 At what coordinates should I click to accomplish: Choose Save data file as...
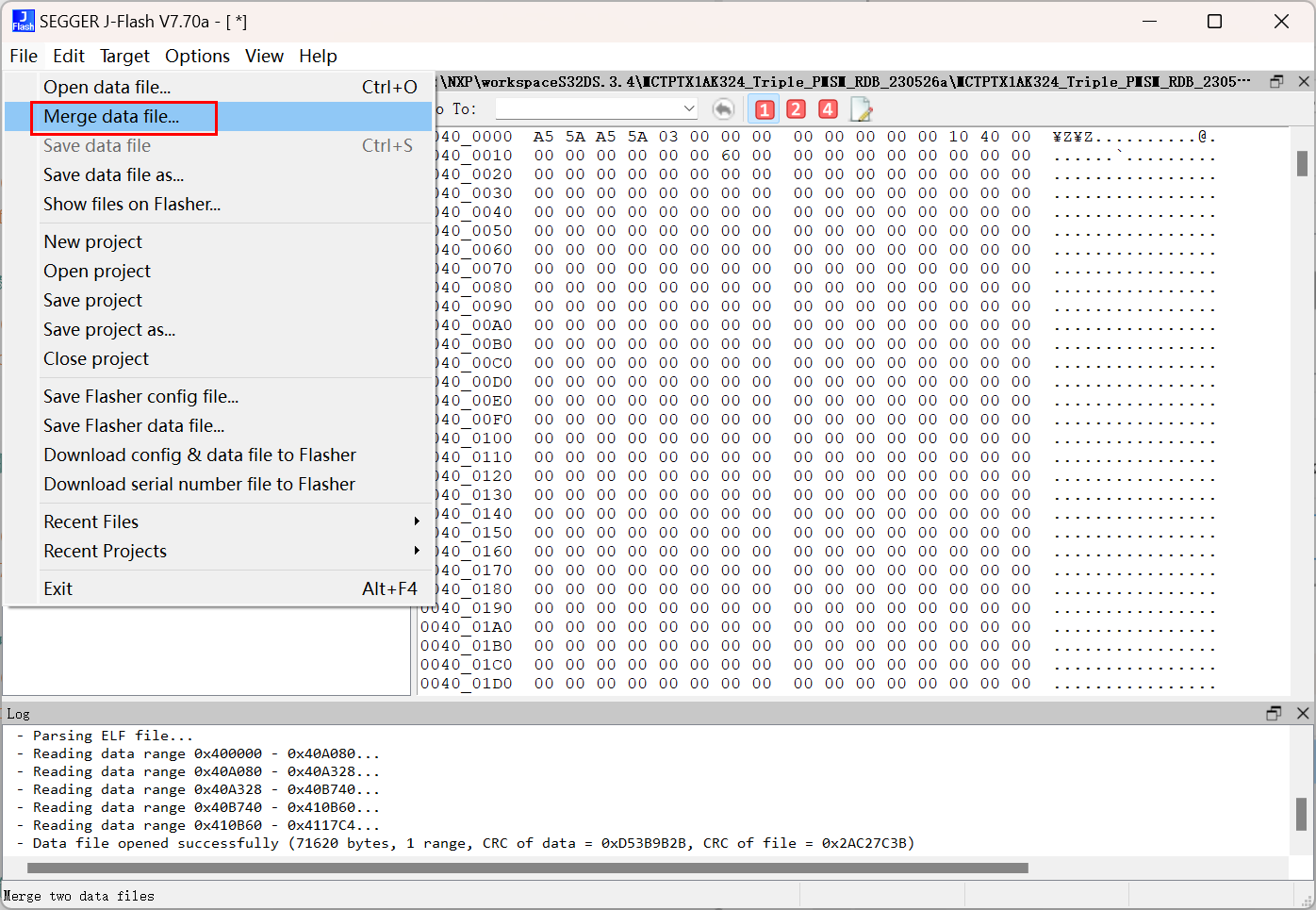click(219, 174)
